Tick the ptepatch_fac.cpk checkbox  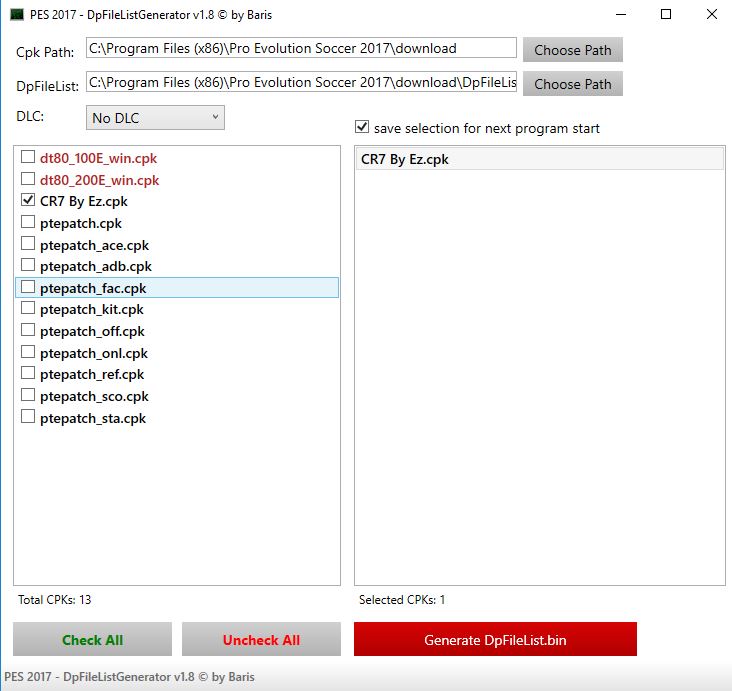click(x=28, y=287)
